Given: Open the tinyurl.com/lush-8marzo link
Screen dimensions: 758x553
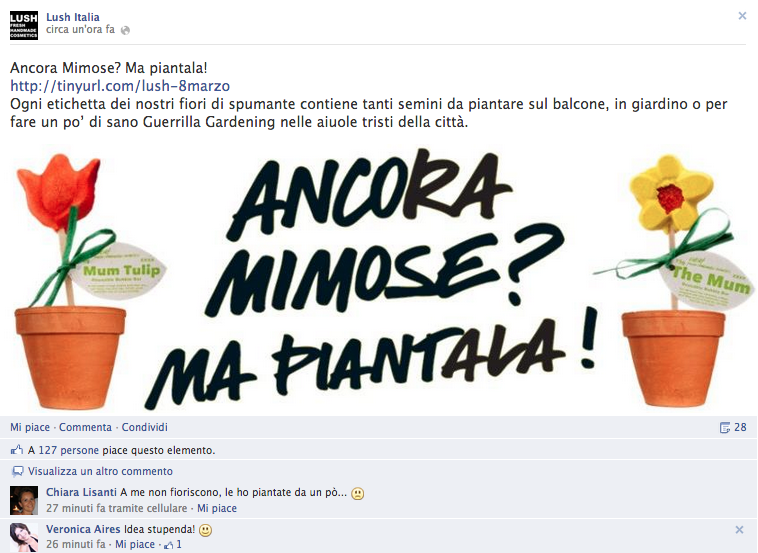Looking at the screenshot, I should [x=120, y=86].
